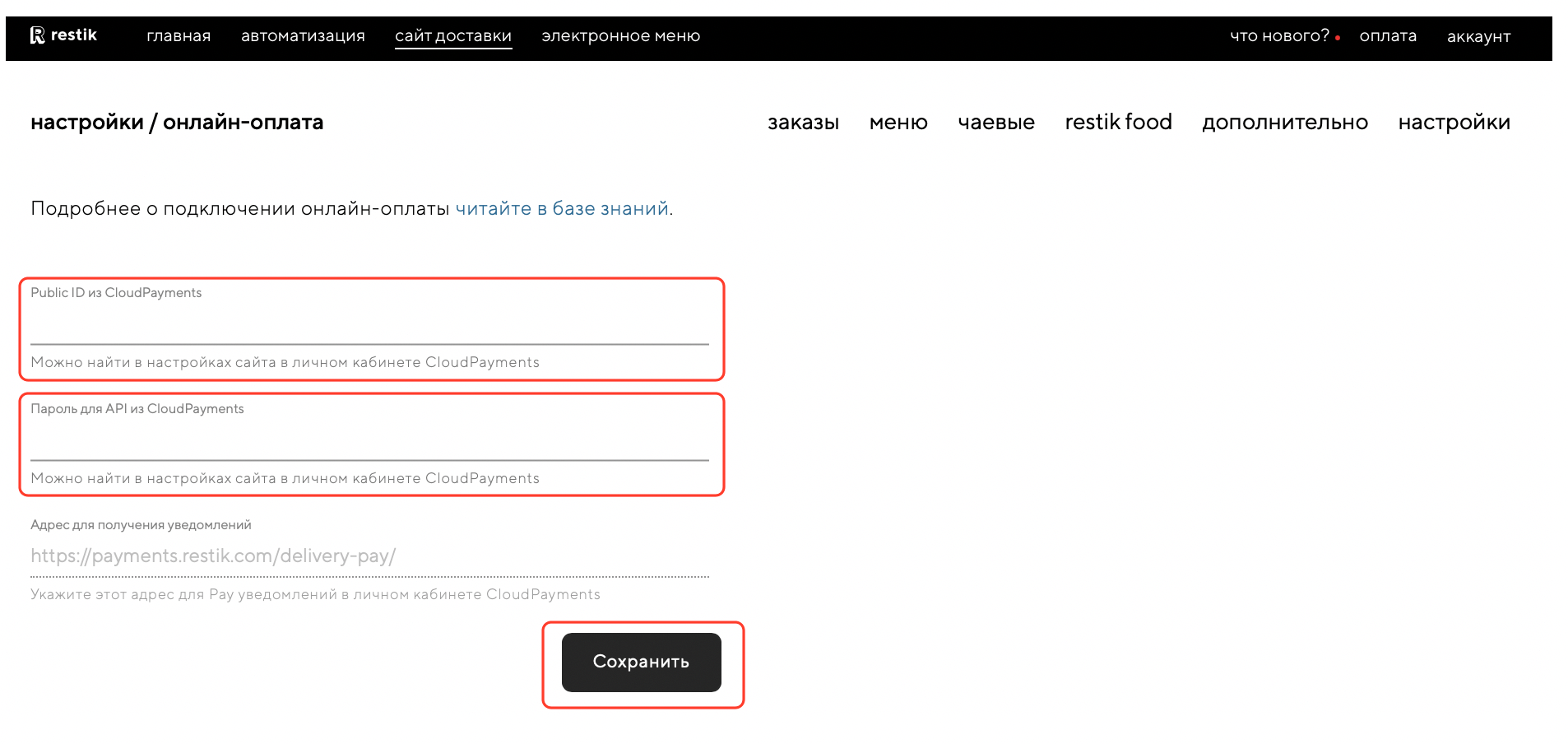1568x744 pixels.
Task: Open электронное меню in the top bar
Action: point(620,36)
